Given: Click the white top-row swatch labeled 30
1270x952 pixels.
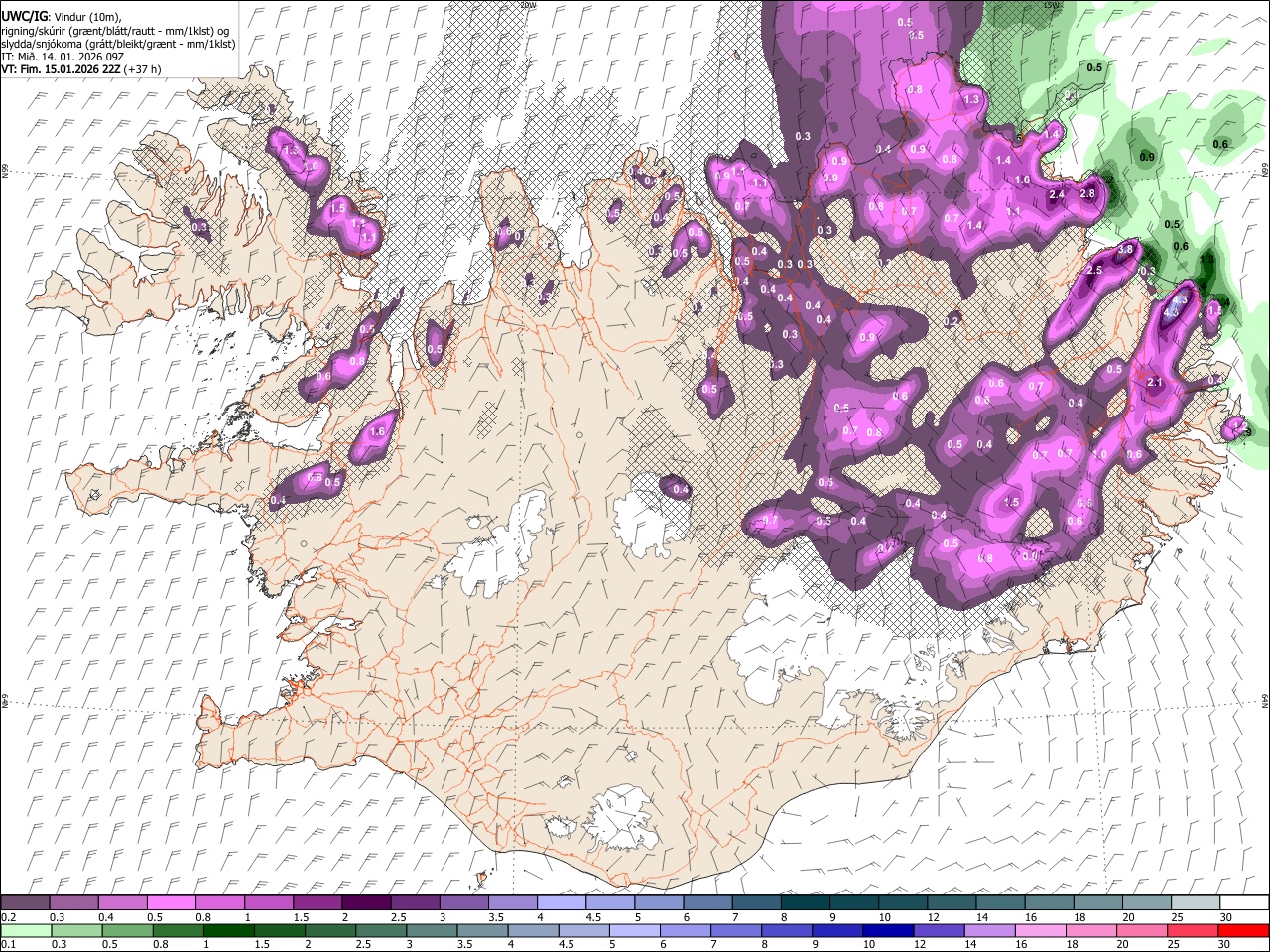Looking at the screenshot, I should tap(1242, 902).
